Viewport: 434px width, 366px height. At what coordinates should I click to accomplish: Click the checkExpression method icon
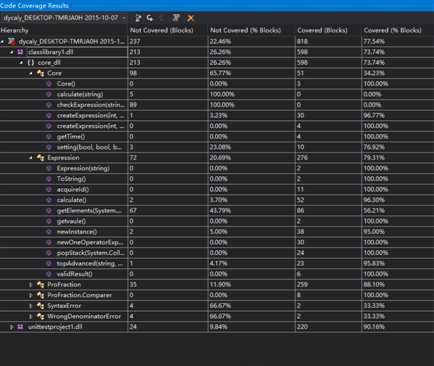click(49, 105)
